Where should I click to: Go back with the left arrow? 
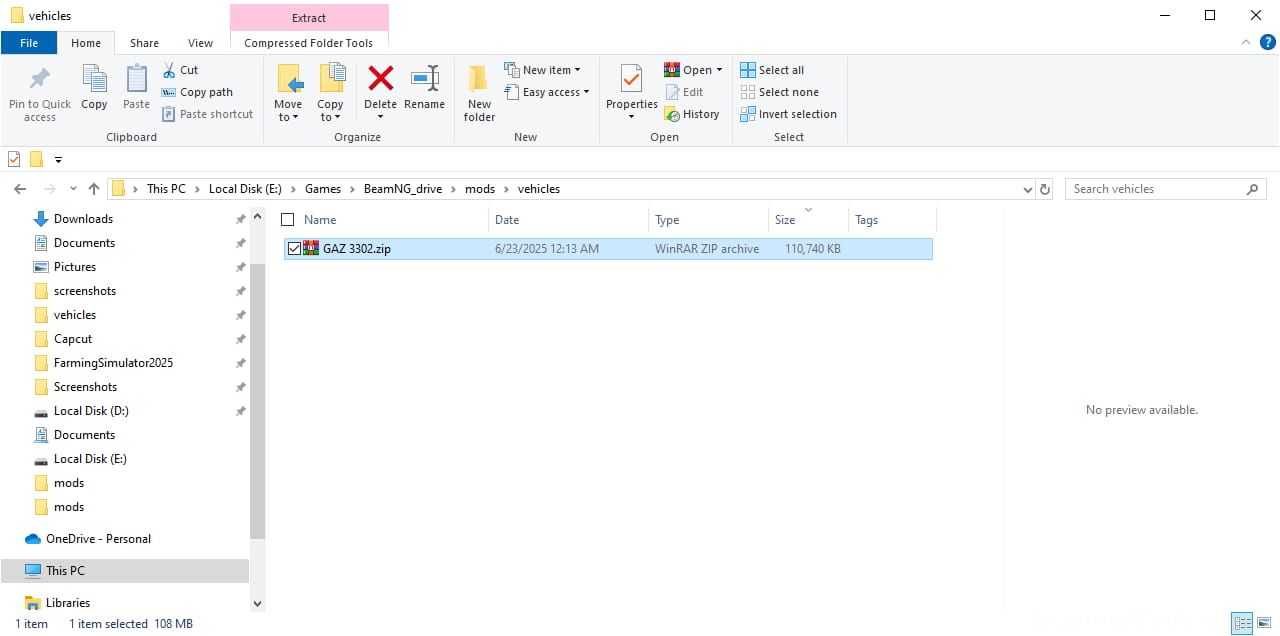point(20,189)
